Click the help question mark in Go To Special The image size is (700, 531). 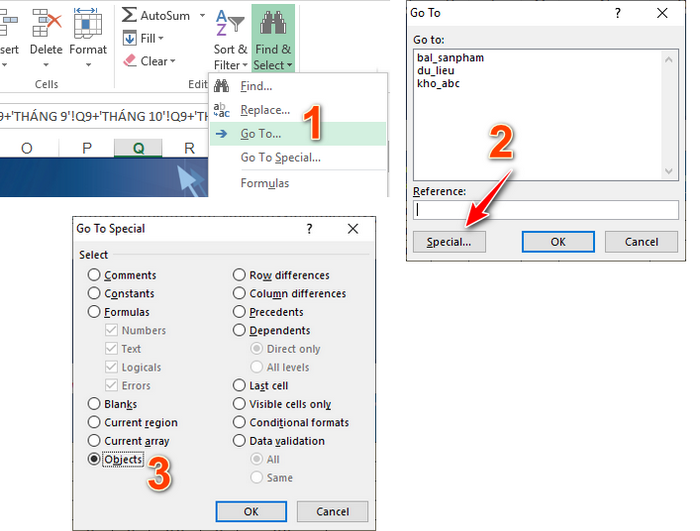click(x=309, y=229)
